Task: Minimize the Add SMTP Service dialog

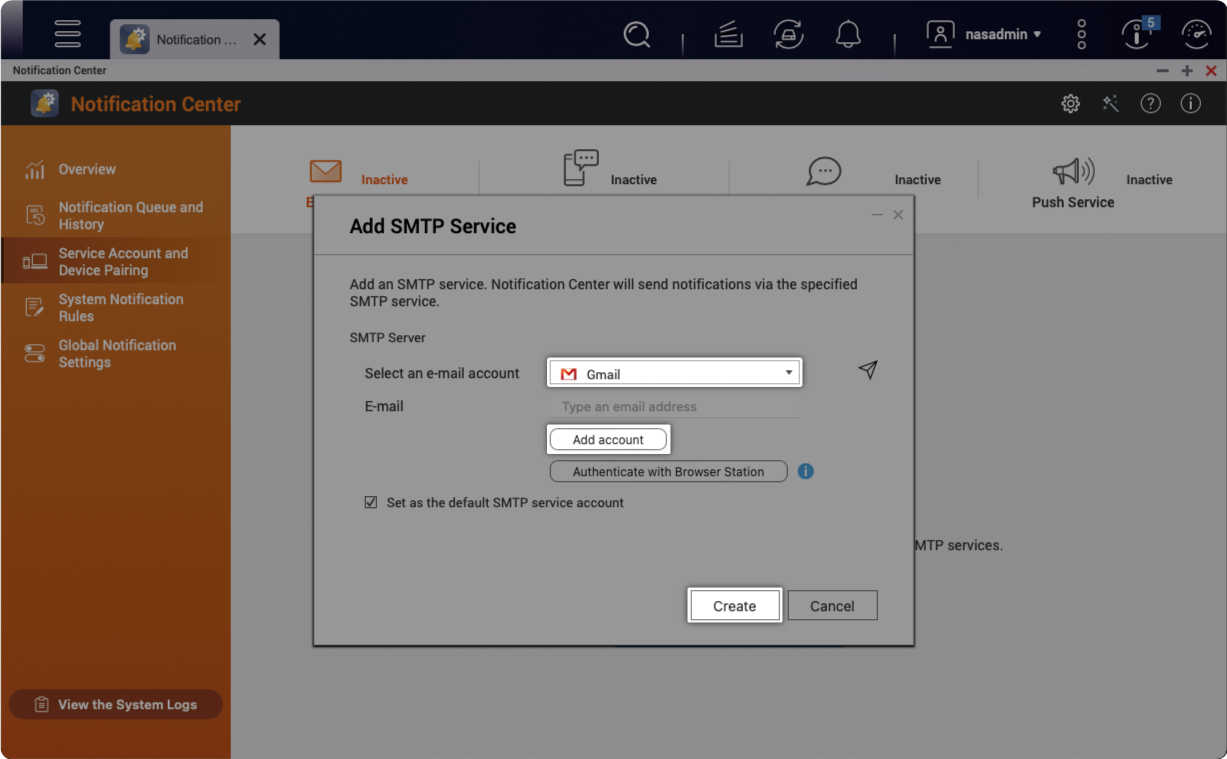Action: pyautogui.click(x=877, y=215)
